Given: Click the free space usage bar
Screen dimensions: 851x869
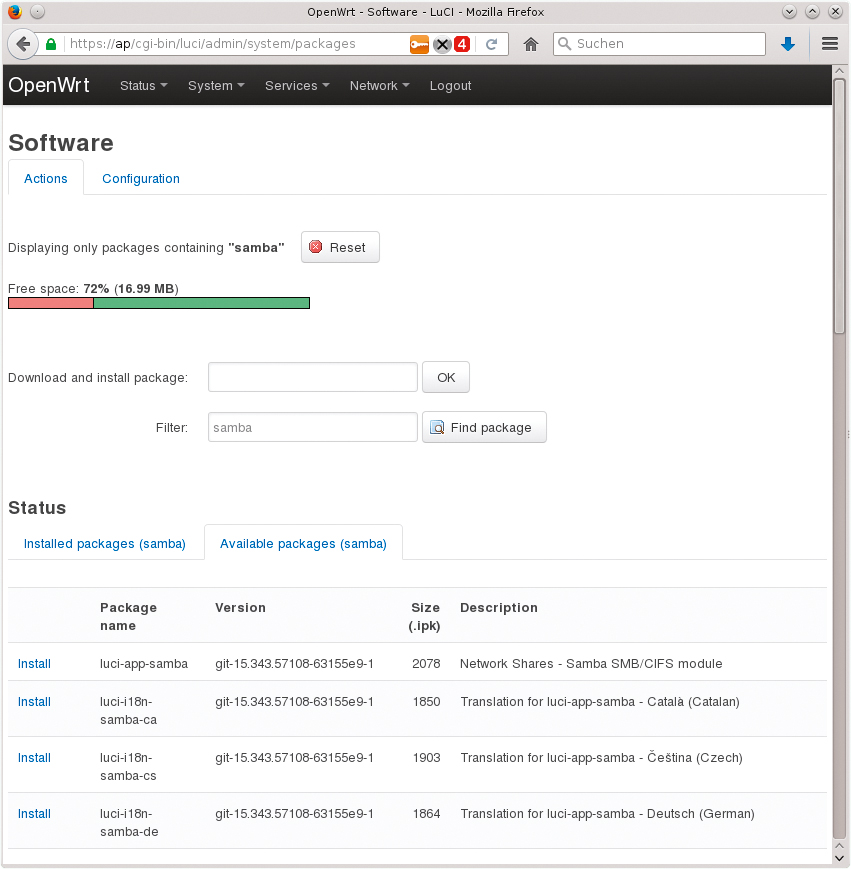Looking at the screenshot, I should tap(159, 303).
